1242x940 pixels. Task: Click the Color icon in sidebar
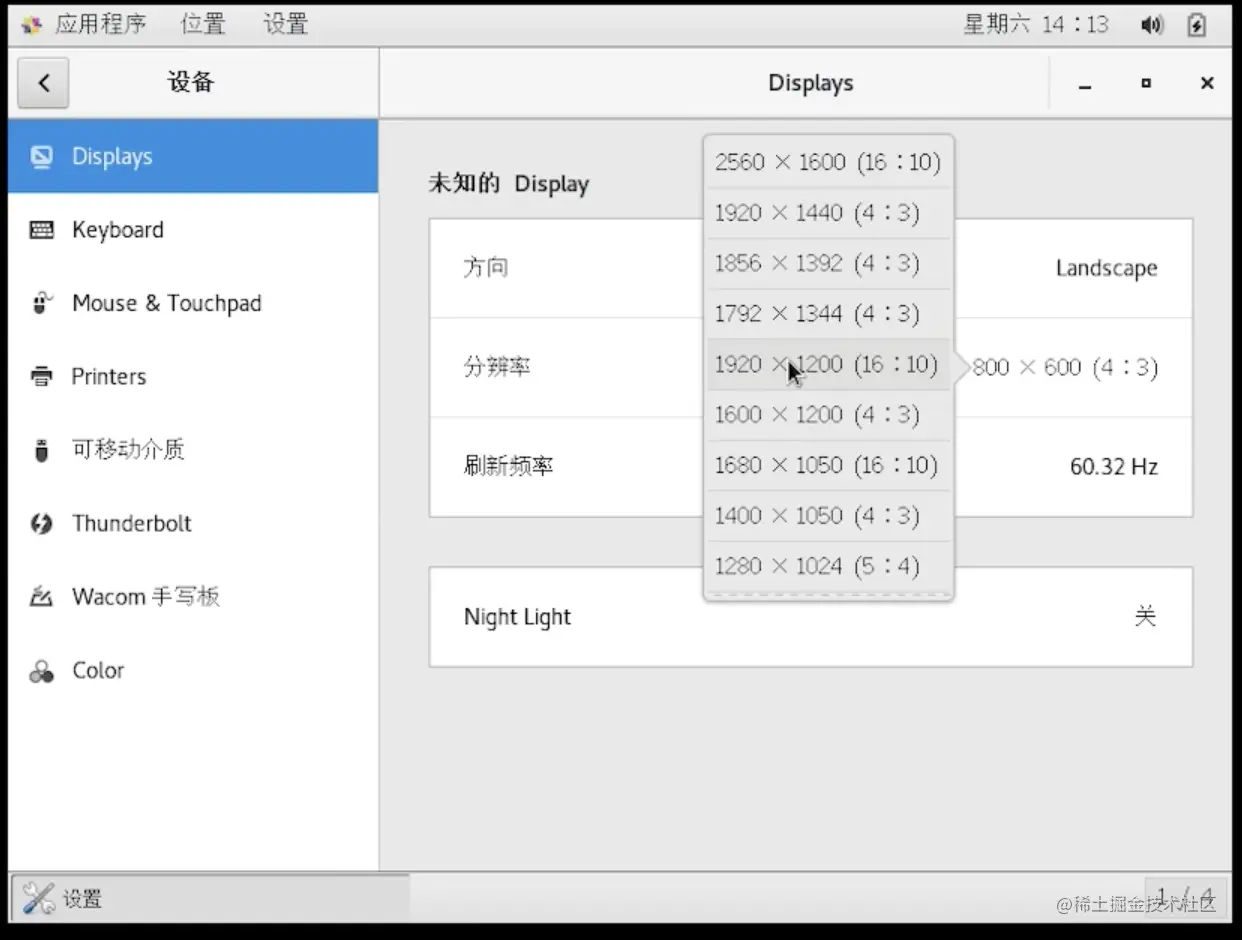(41, 671)
